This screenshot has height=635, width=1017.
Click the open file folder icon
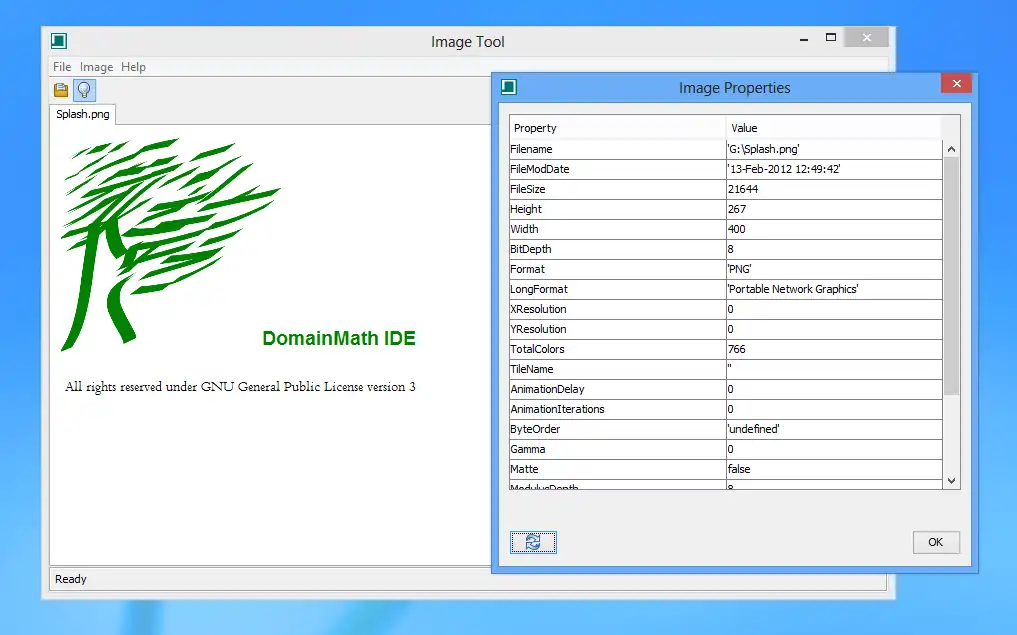(61, 90)
